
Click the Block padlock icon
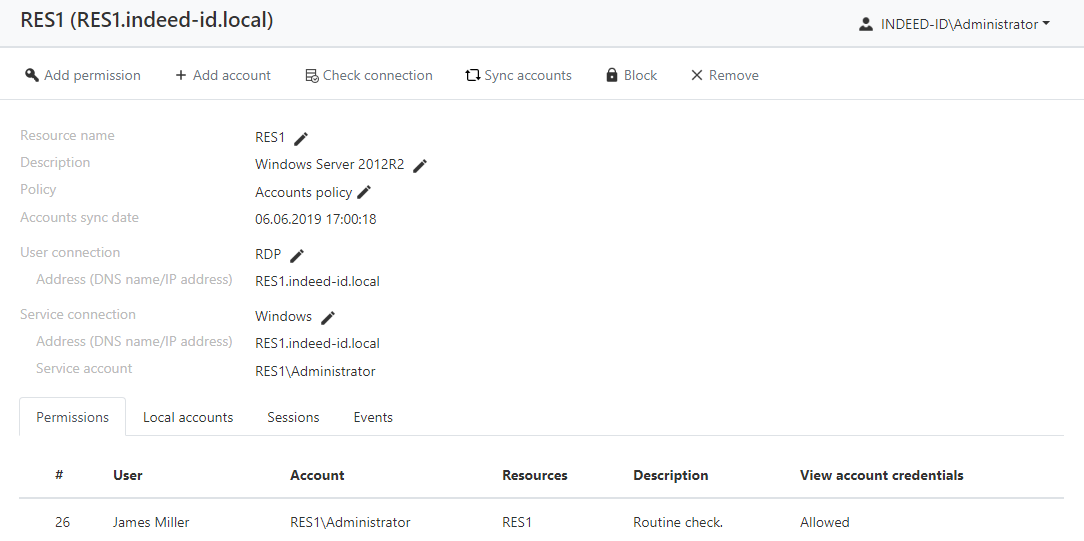pos(612,76)
